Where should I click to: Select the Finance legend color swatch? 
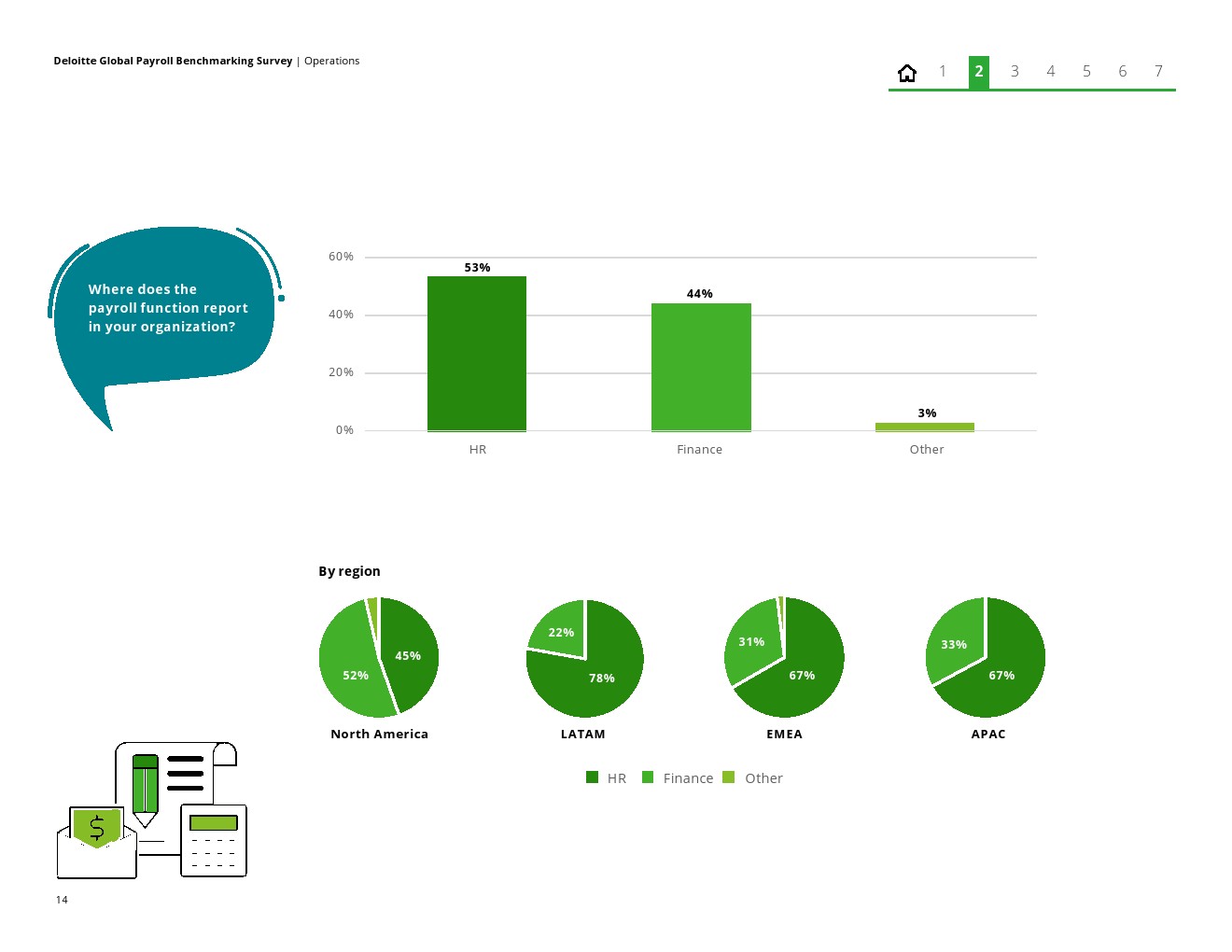[648, 777]
